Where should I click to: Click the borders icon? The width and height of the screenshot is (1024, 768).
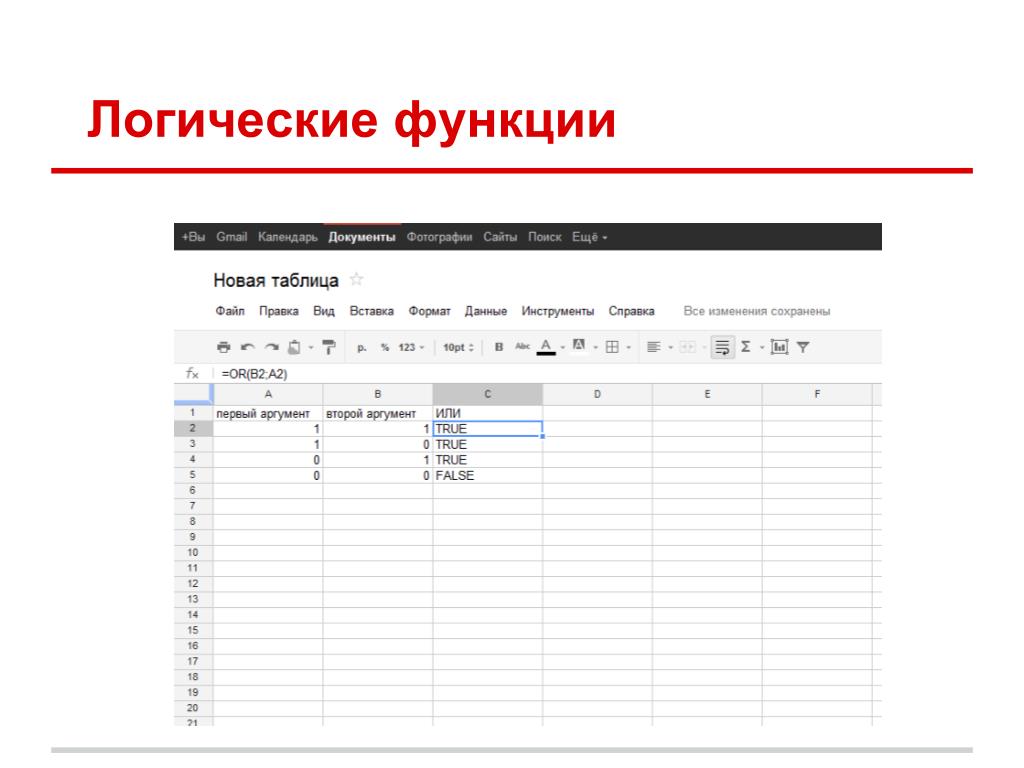612,347
